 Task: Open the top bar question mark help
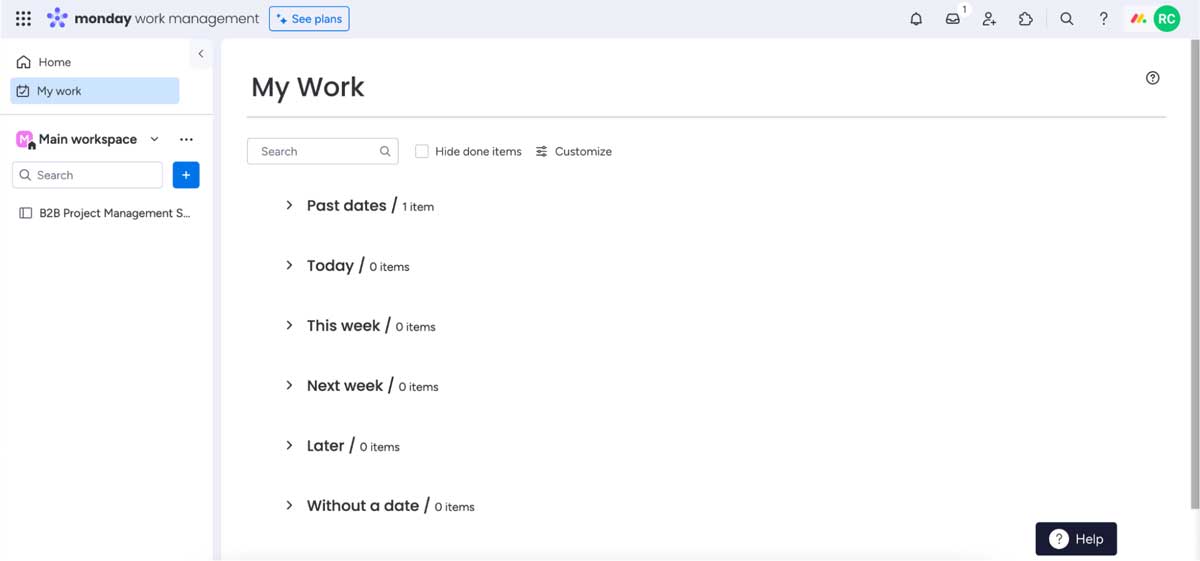tap(1103, 18)
